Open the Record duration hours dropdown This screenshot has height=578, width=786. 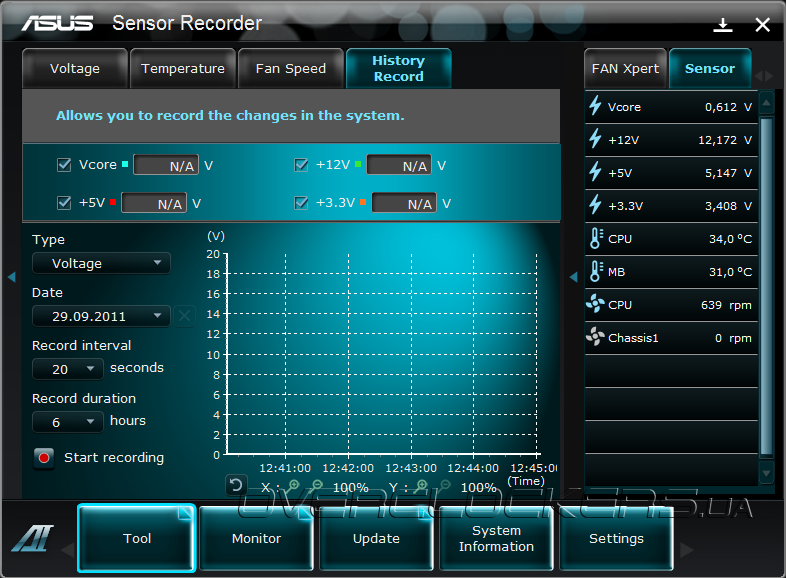pos(68,422)
